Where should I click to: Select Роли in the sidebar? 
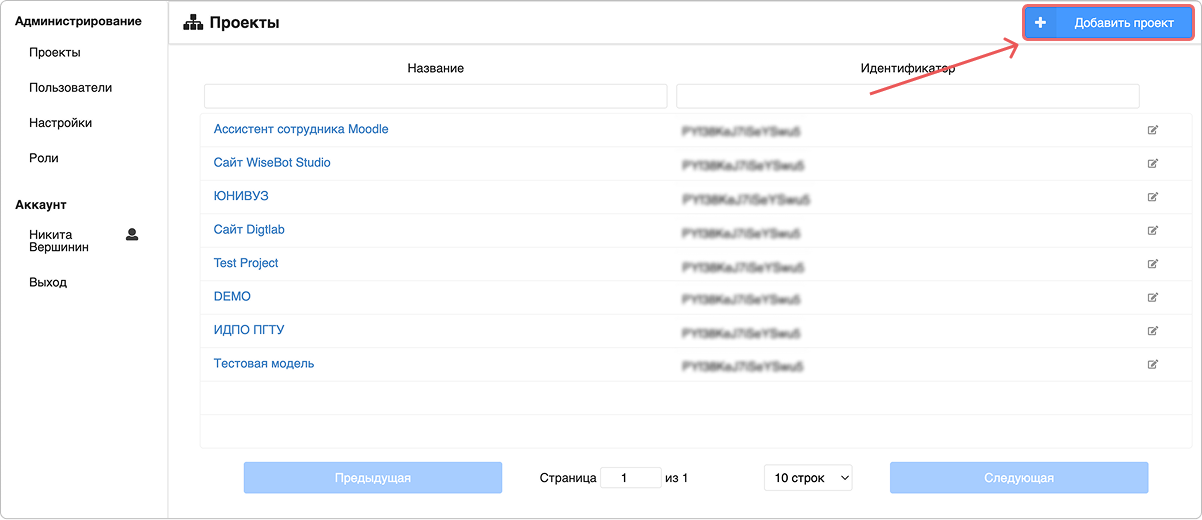[x=44, y=158]
